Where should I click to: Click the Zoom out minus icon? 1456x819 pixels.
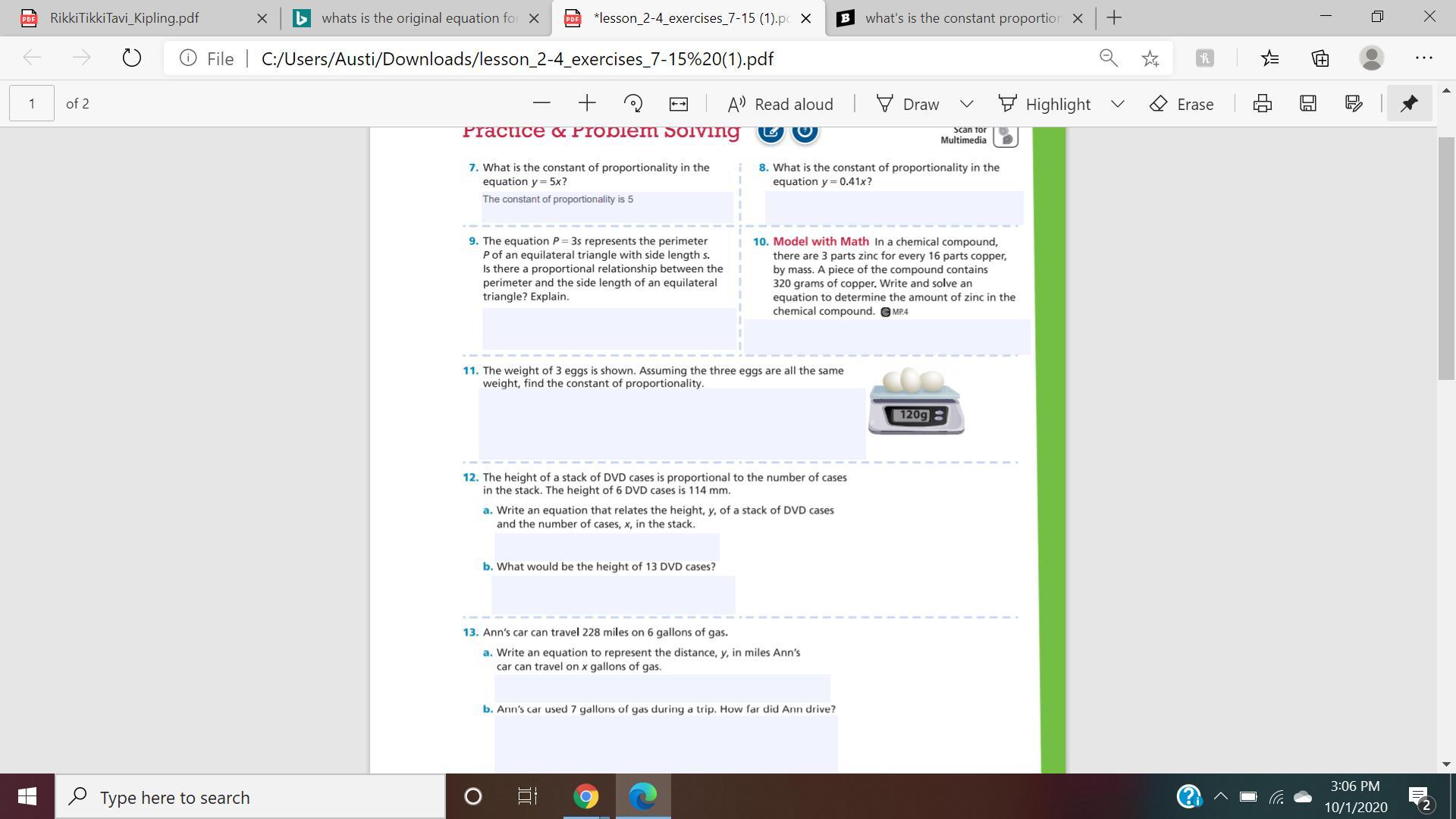click(541, 103)
